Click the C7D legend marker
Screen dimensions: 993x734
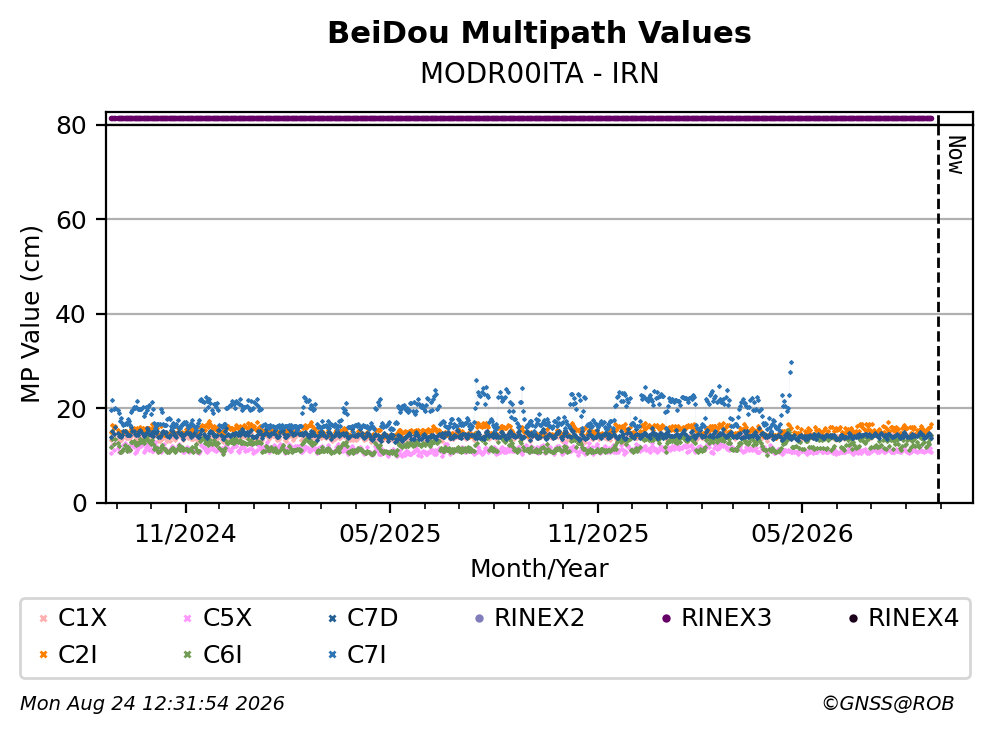pyautogui.click(x=332, y=618)
